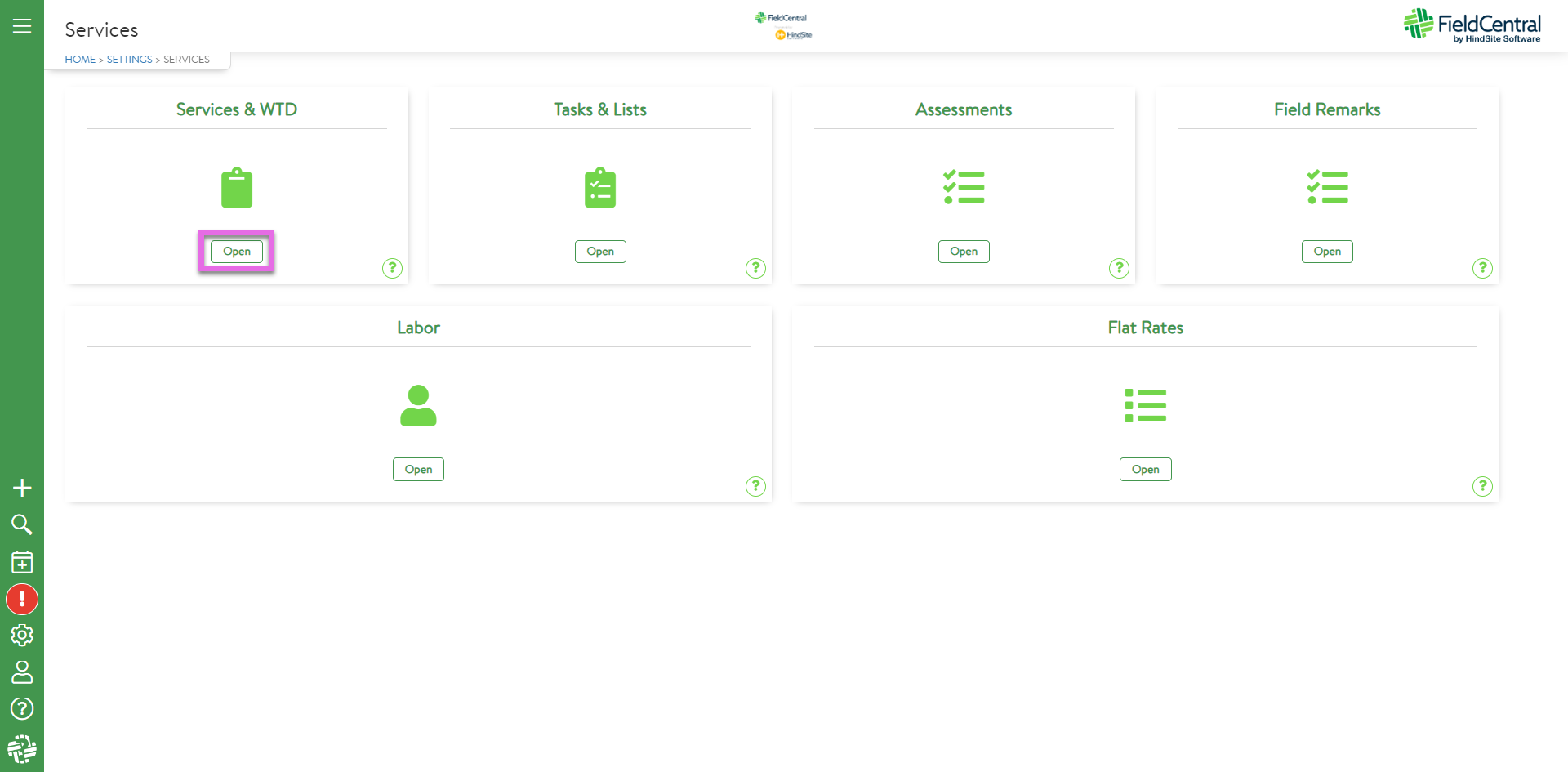Click the Services page title
The width and height of the screenshot is (1568, 772).
[x=101, y=30]
